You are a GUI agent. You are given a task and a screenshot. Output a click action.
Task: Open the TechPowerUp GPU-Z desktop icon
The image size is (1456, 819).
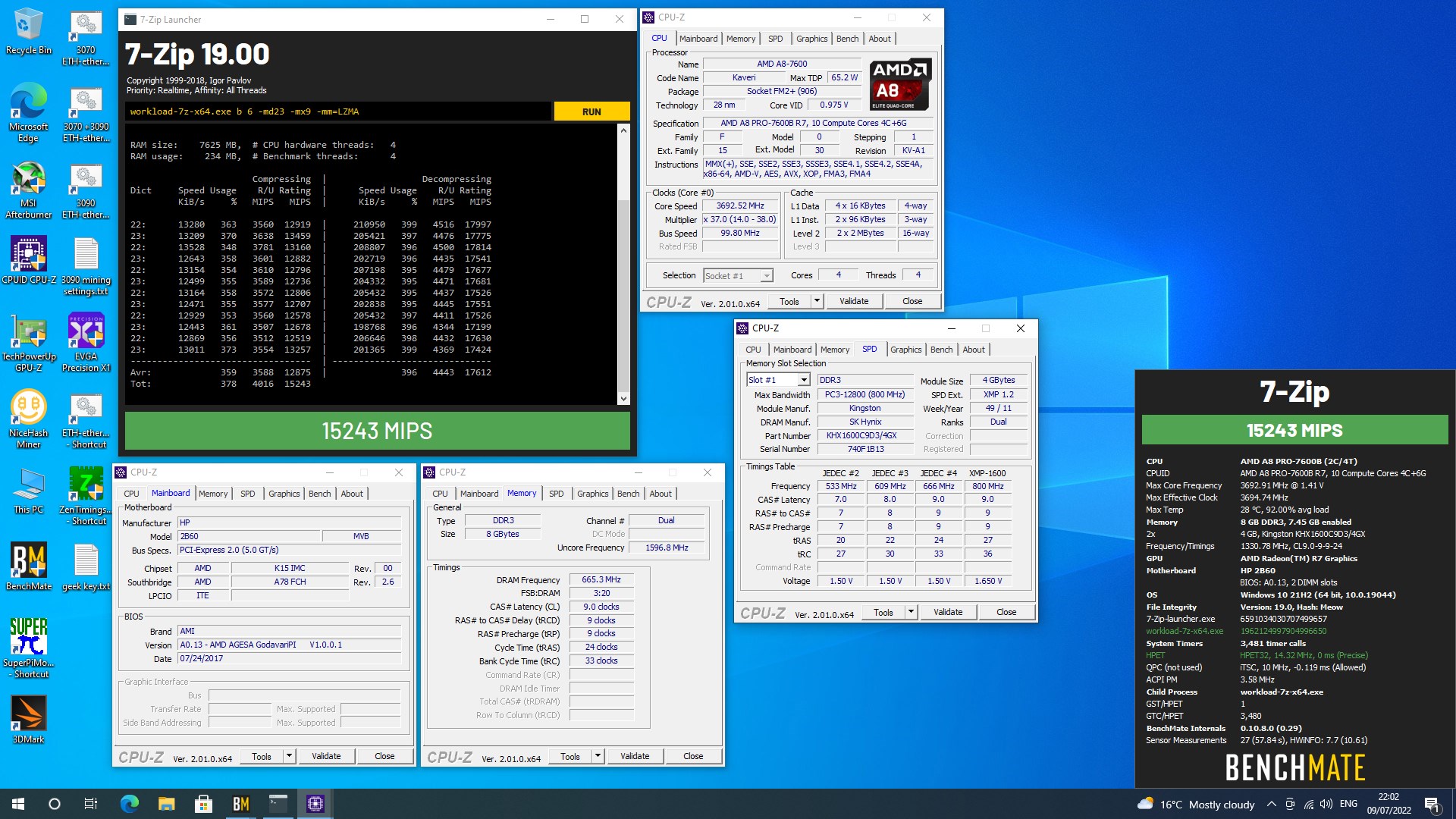pyautogui.click(x=28, y=341)
